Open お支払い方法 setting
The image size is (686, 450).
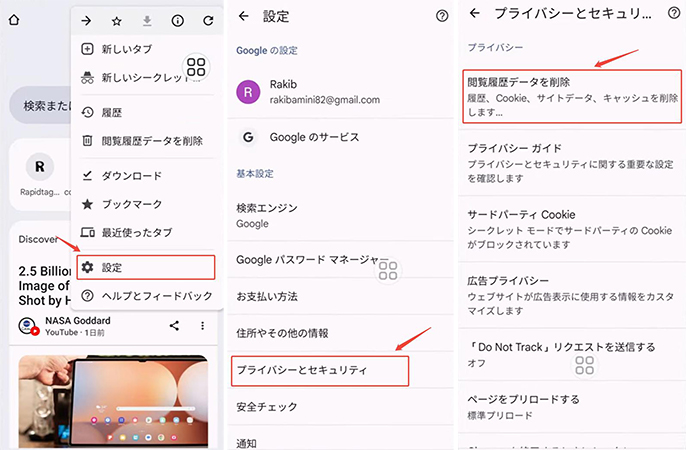click(x=340, y=297)
